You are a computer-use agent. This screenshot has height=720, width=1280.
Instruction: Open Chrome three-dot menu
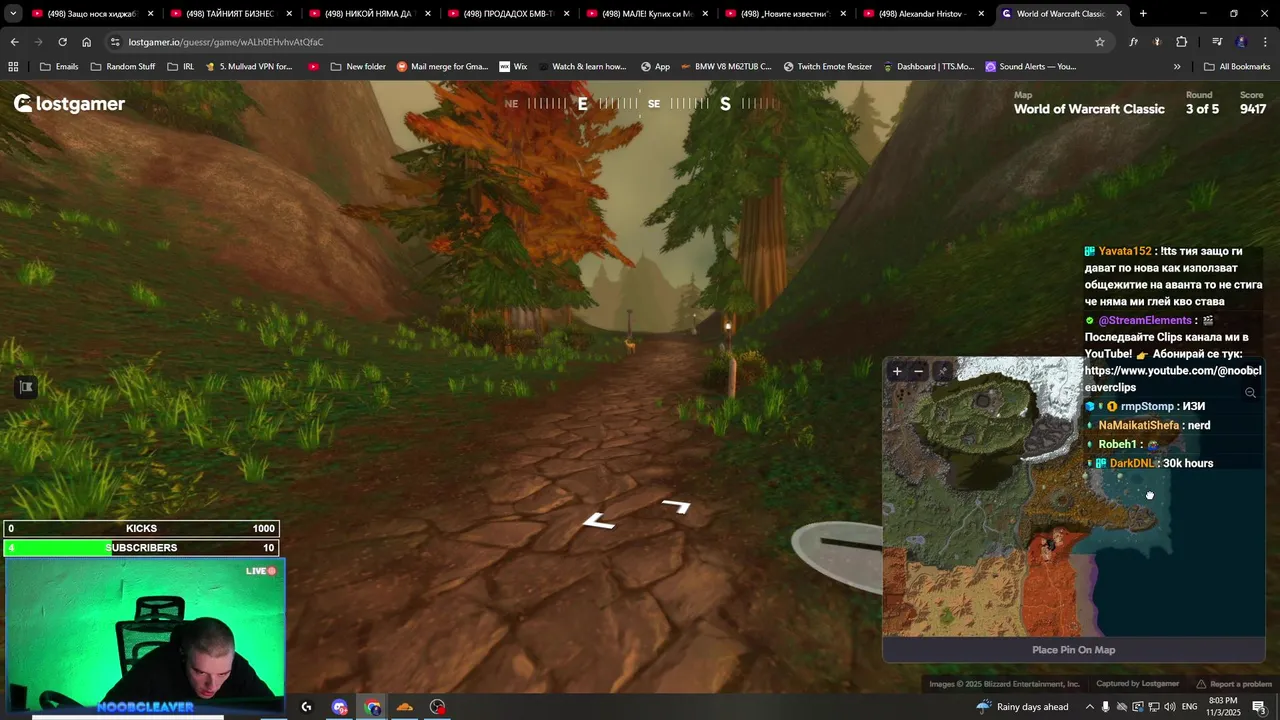(1265, 42)
